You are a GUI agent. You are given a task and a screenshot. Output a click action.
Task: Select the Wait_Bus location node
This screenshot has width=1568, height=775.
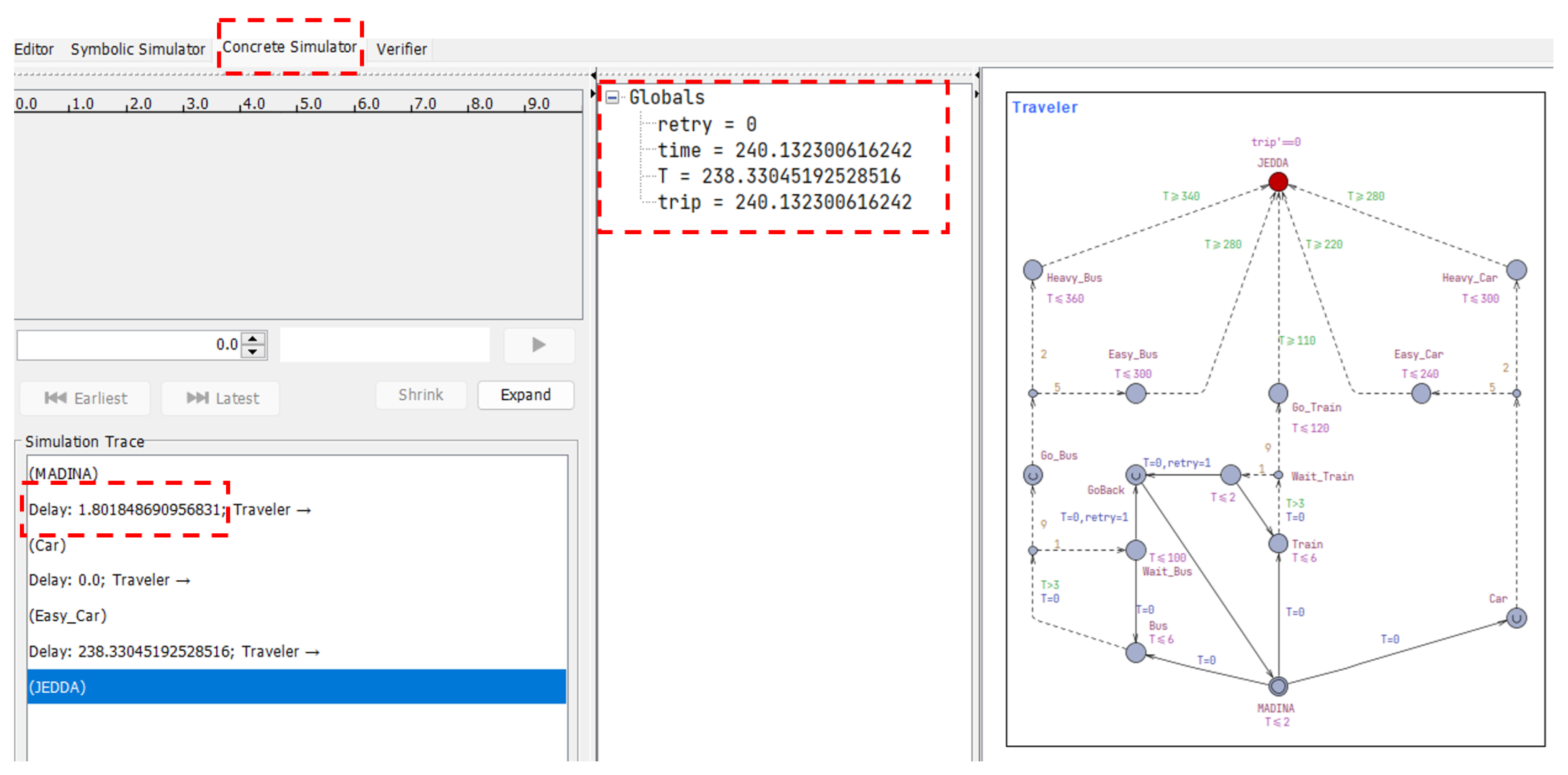pos(1135,550)
